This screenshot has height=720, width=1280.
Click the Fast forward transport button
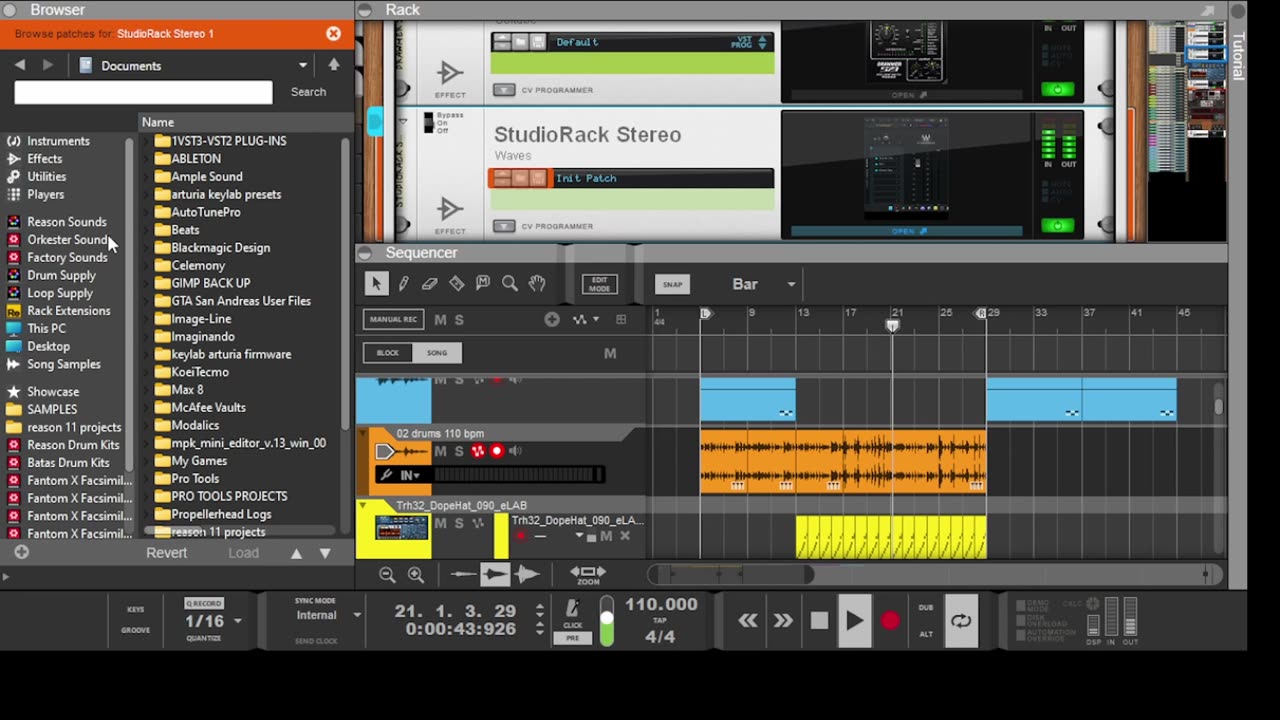[783, 621]
